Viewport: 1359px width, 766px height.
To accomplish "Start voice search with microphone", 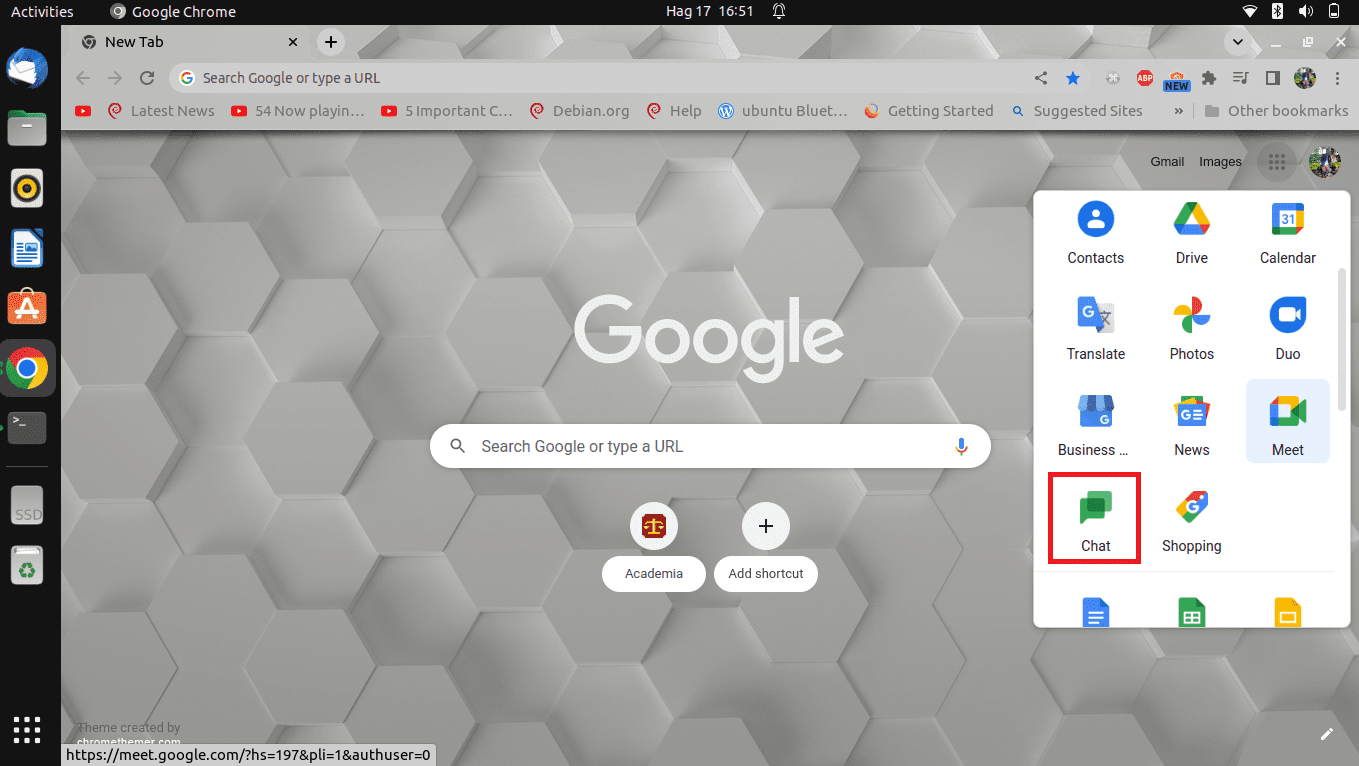I will click(x=961, y=446).
